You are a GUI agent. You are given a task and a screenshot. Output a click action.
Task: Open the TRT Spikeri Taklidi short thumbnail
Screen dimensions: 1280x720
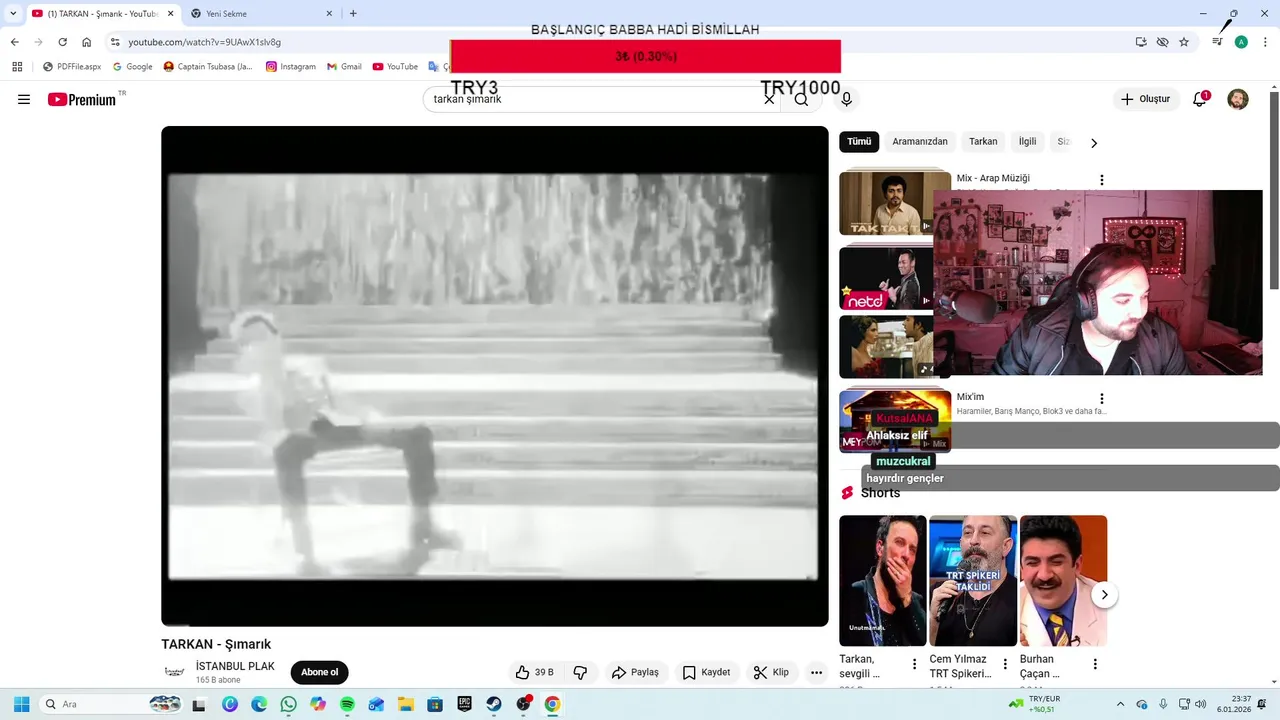[x=973, y=580]
